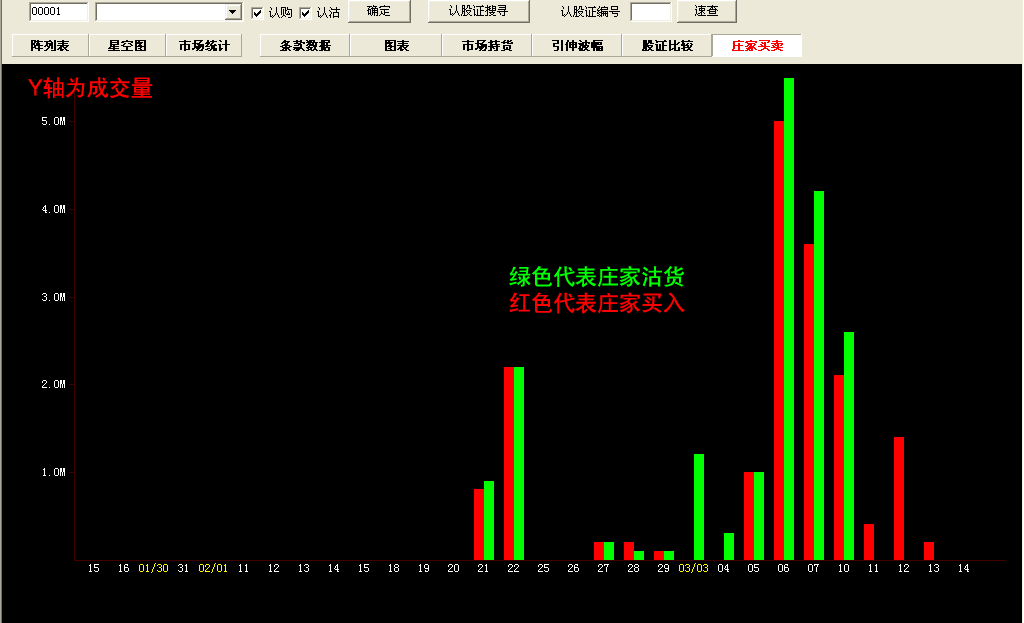Click the stock code field showing 00001
The width and height of the screenshot is (1024, 623).
pyautogui.click(x=58, y=12)
